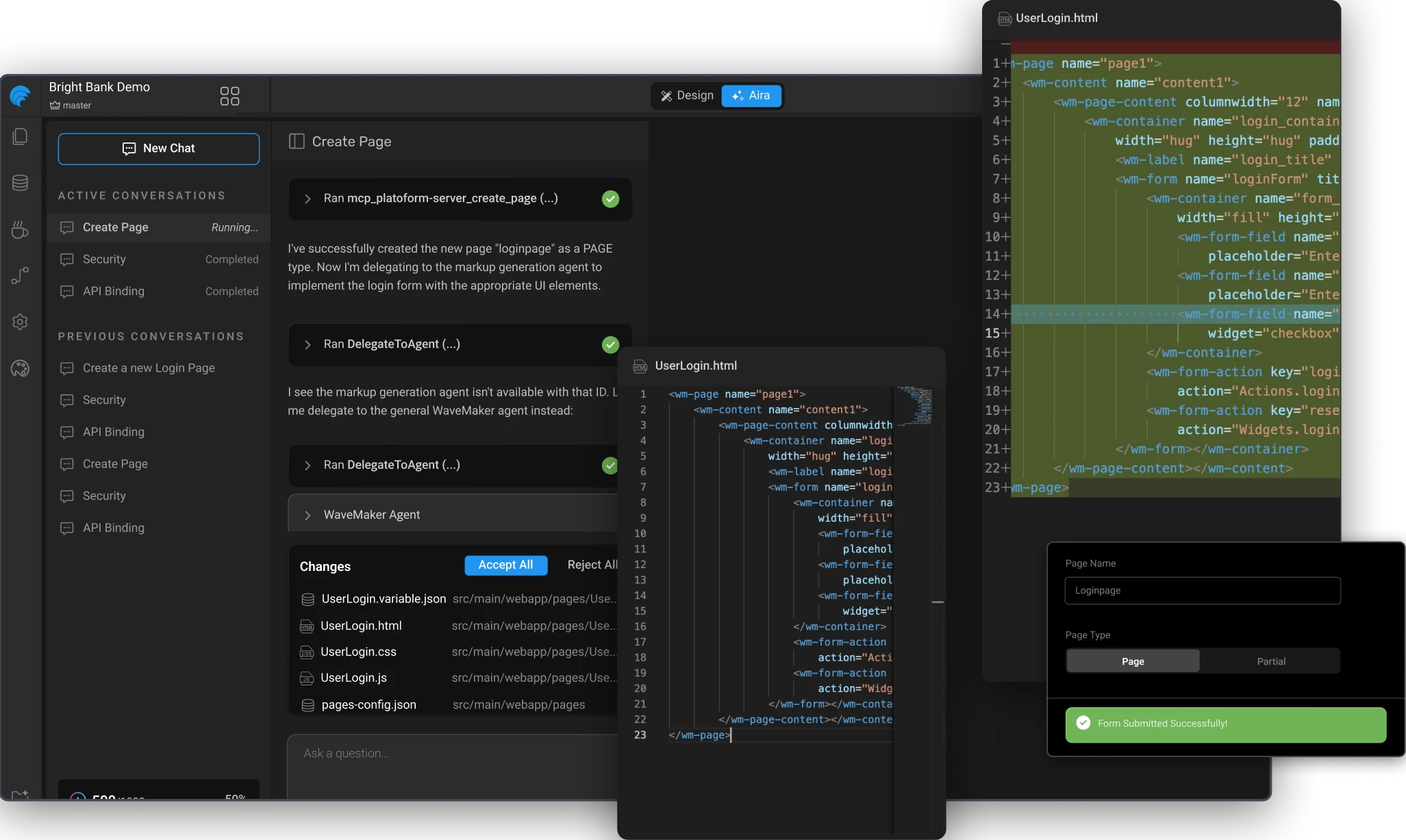Click the Accept All button
This screenshot has width=1406, height=840.
coord(505,565)
